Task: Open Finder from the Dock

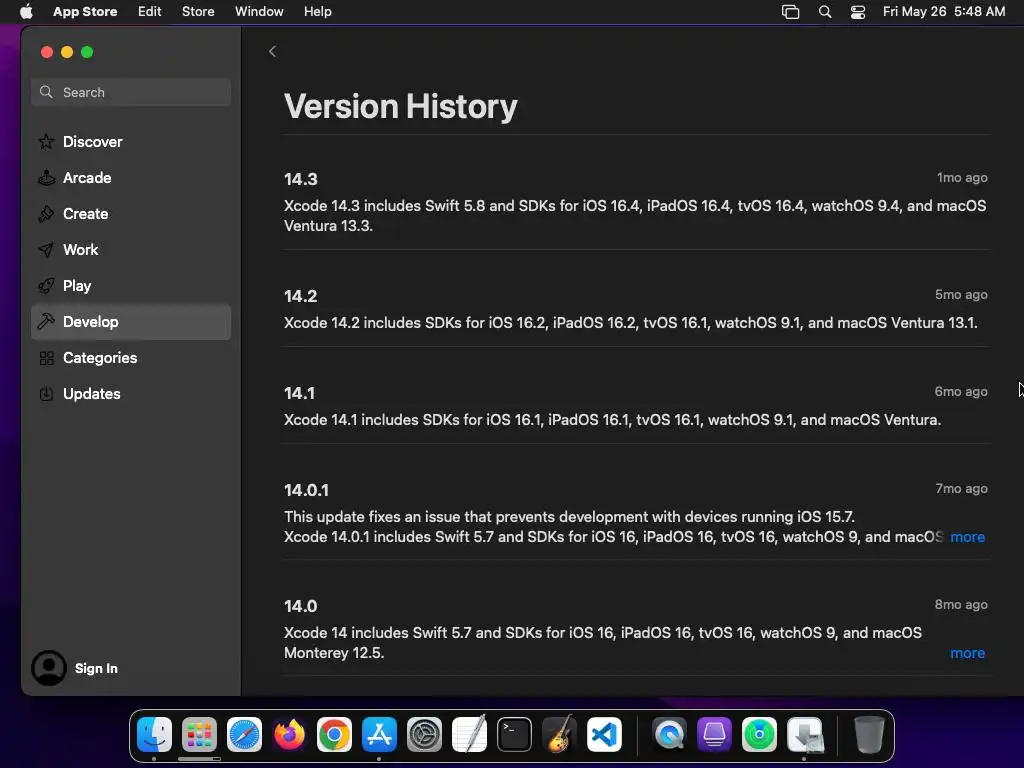Action: pos(154,735)
